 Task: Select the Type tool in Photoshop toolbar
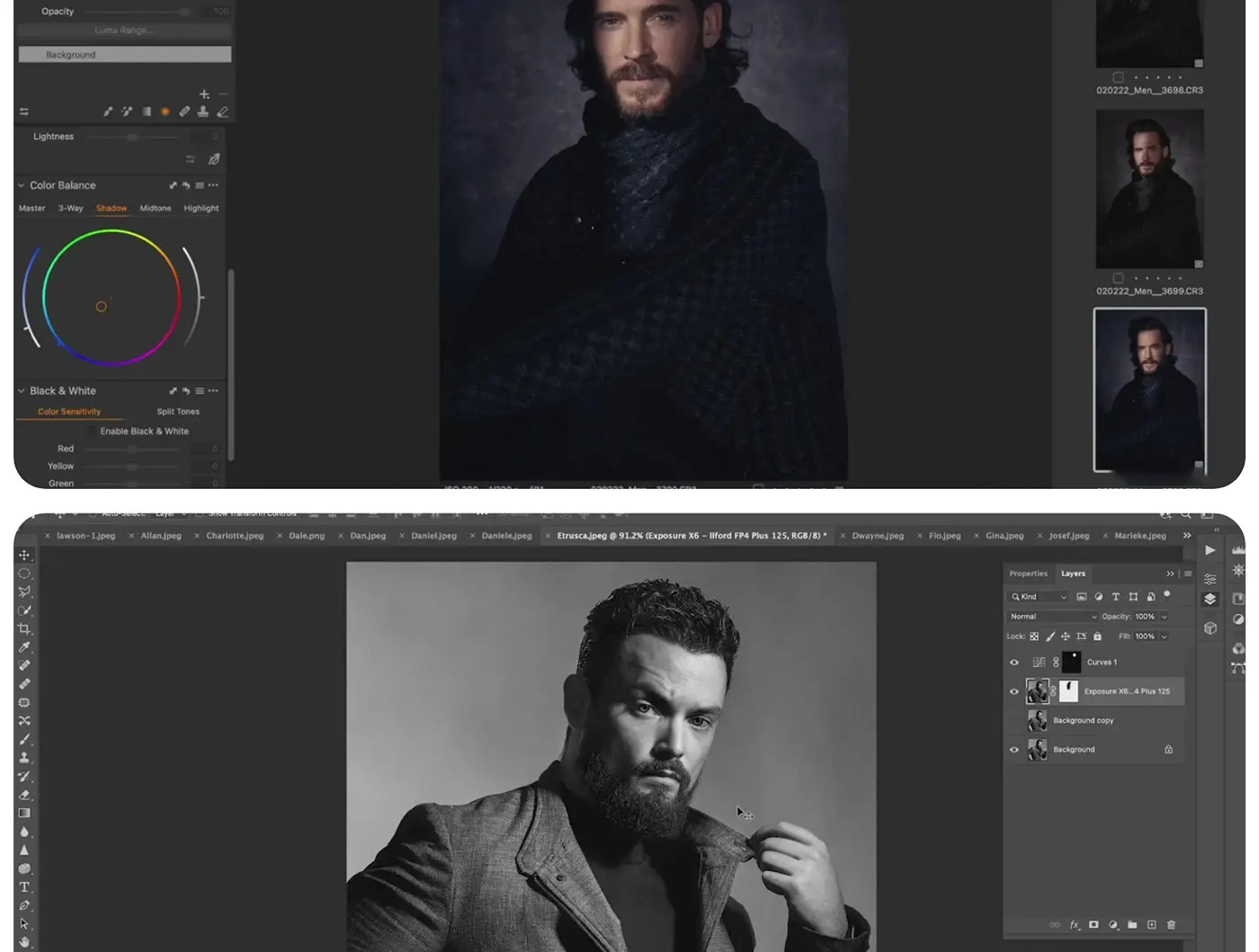pyautogui.click(x=24, y=887)
